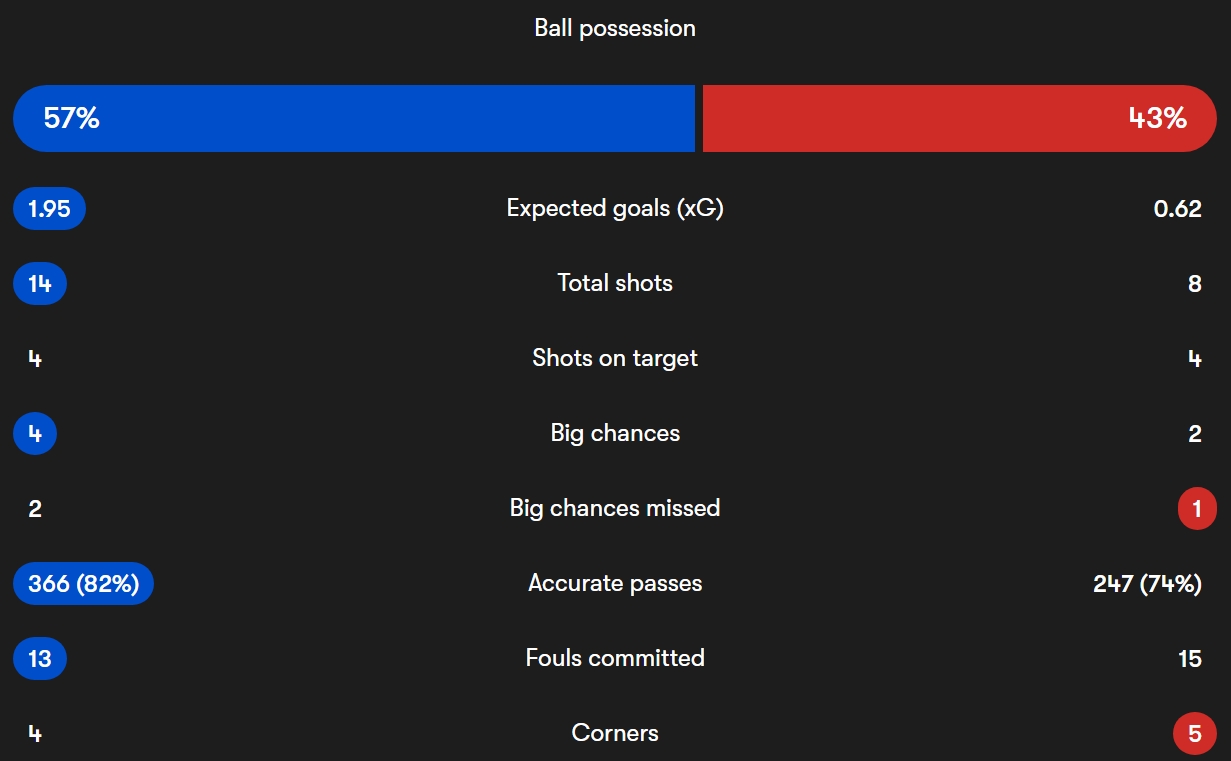The width and height of the screenshot is (1231, 761).
Task: Click the Accurate passes label
Action: pos(615,583)
